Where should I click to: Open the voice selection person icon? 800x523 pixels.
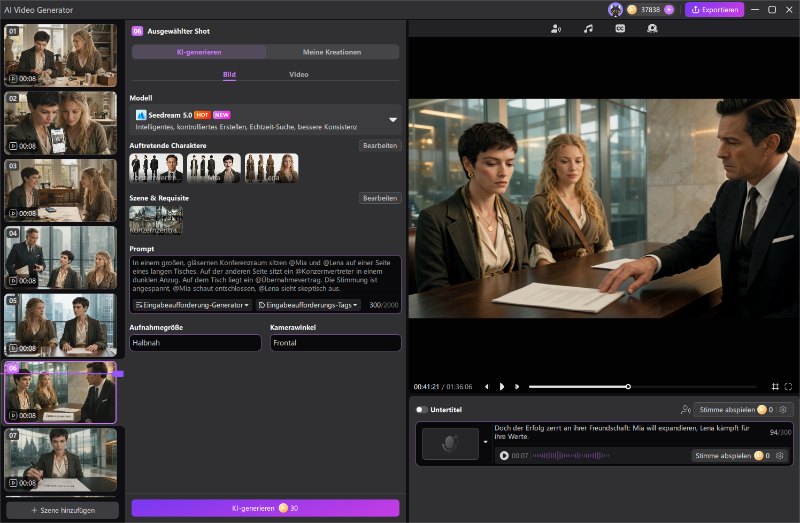[685, 410]
